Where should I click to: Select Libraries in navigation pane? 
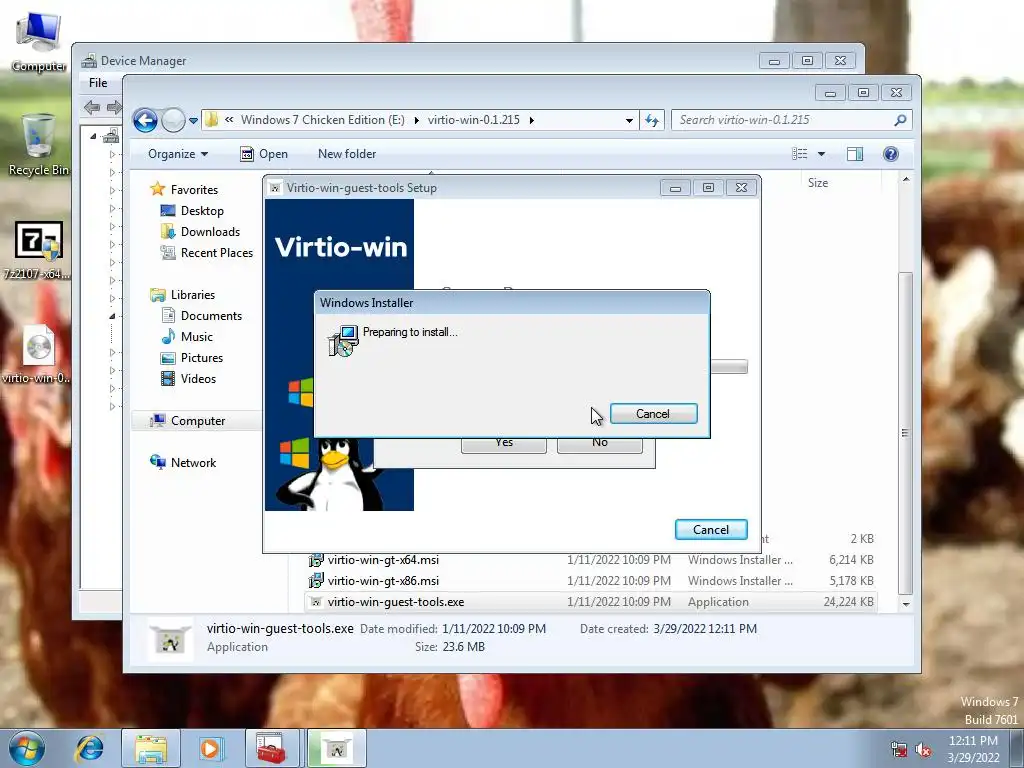click(183, 295)
